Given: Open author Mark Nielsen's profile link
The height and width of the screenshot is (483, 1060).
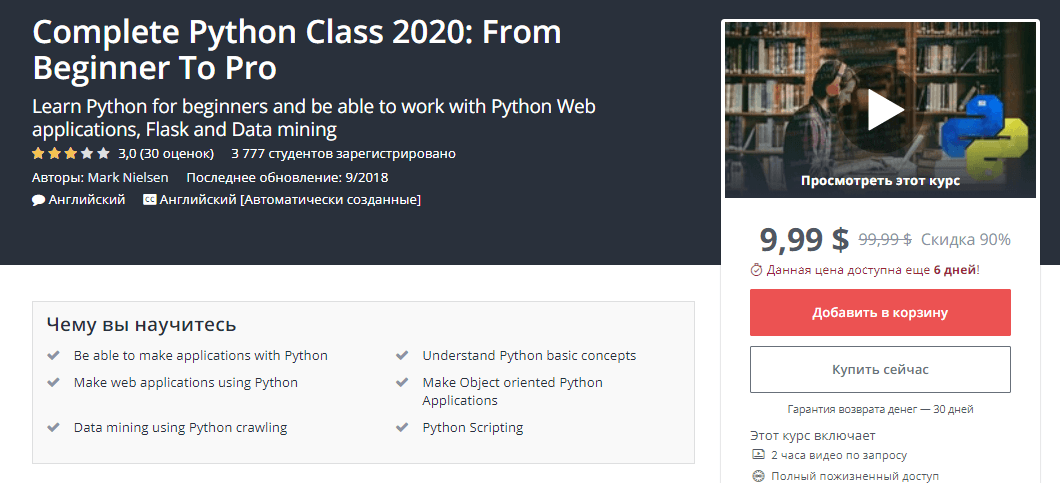Looking at the screenshot, I should [x=128, y=178].
